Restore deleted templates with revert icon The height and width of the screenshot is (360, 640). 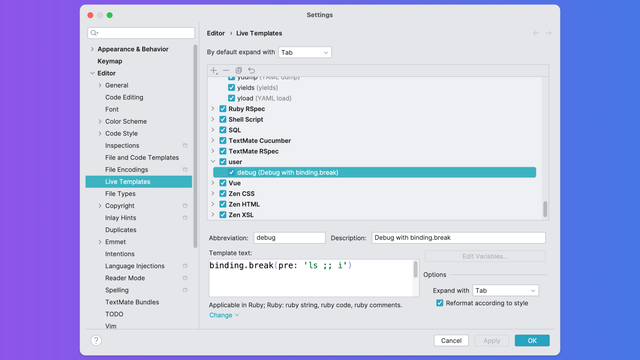pos(251,71)
